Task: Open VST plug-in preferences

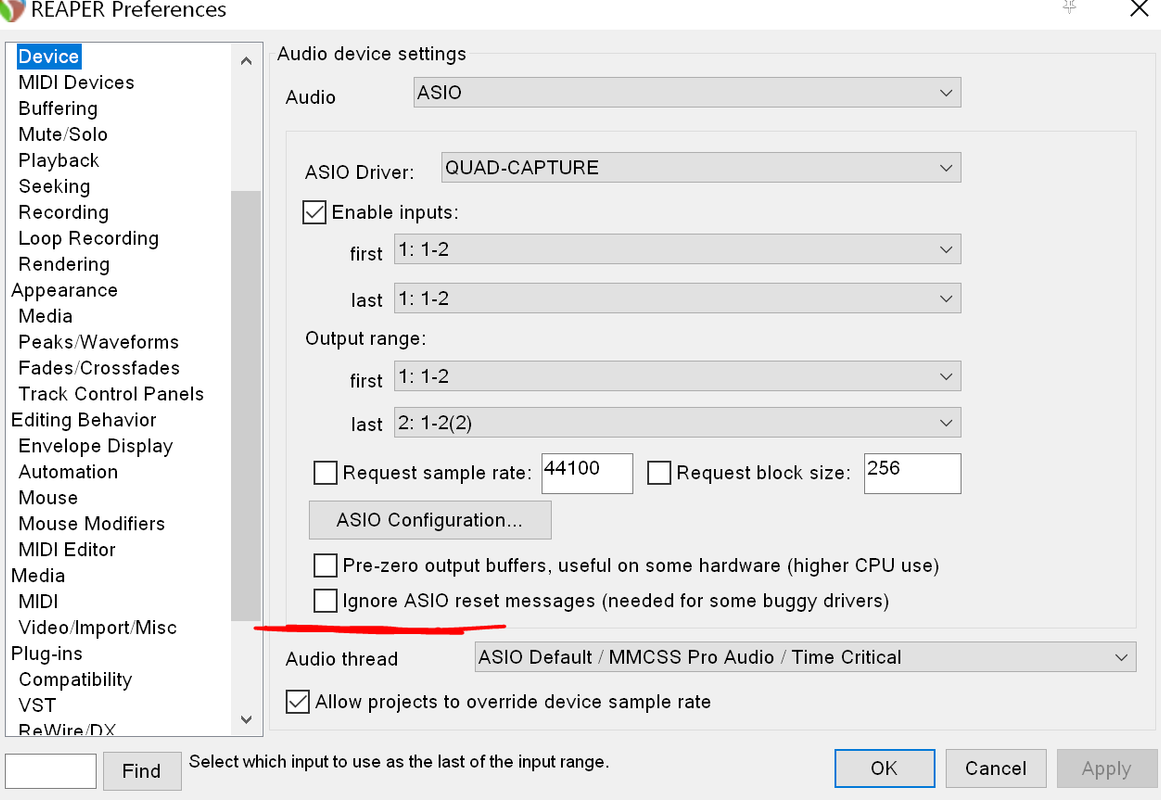Action: click(x=37, y=704)
